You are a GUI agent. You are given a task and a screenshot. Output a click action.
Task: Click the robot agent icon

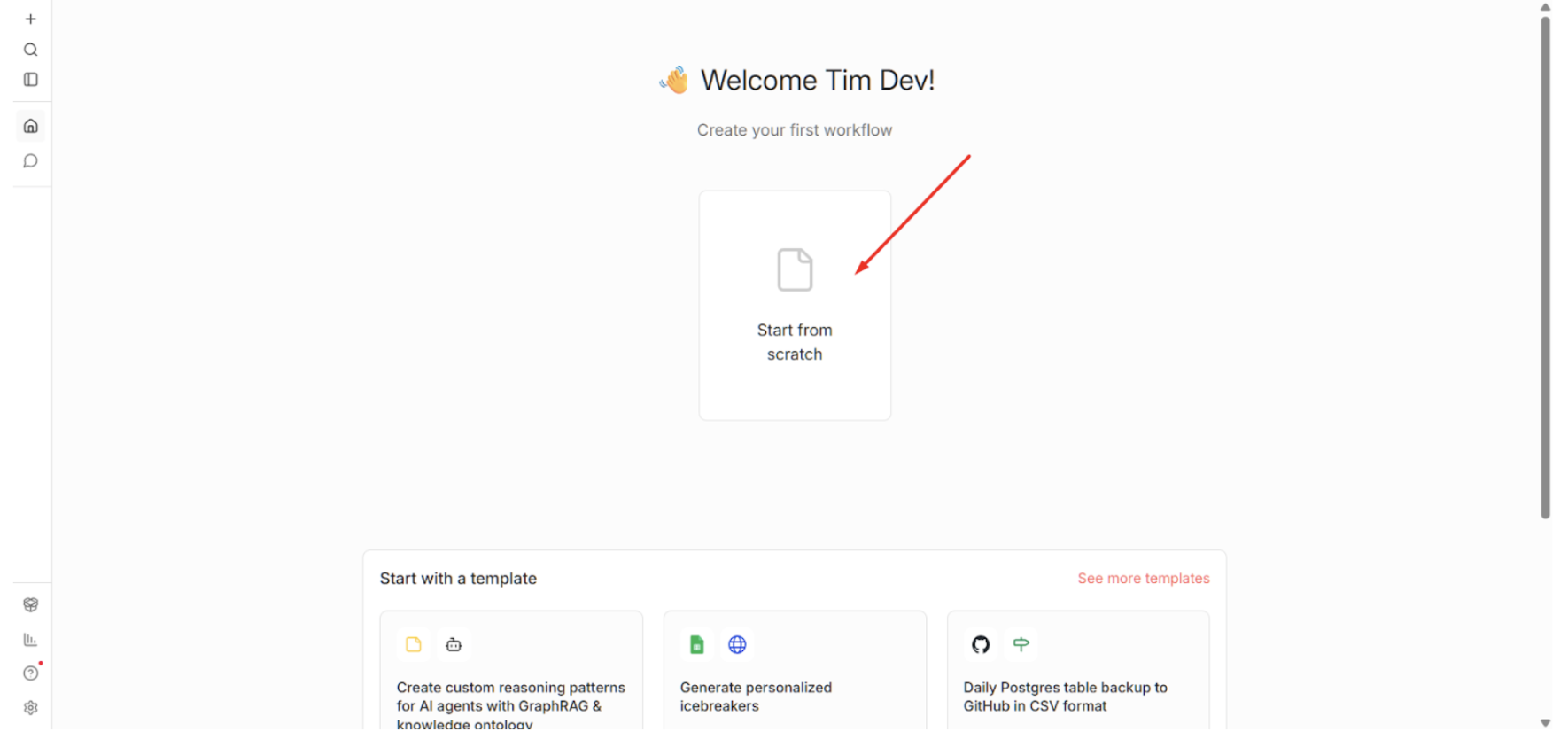click(454, 645)
